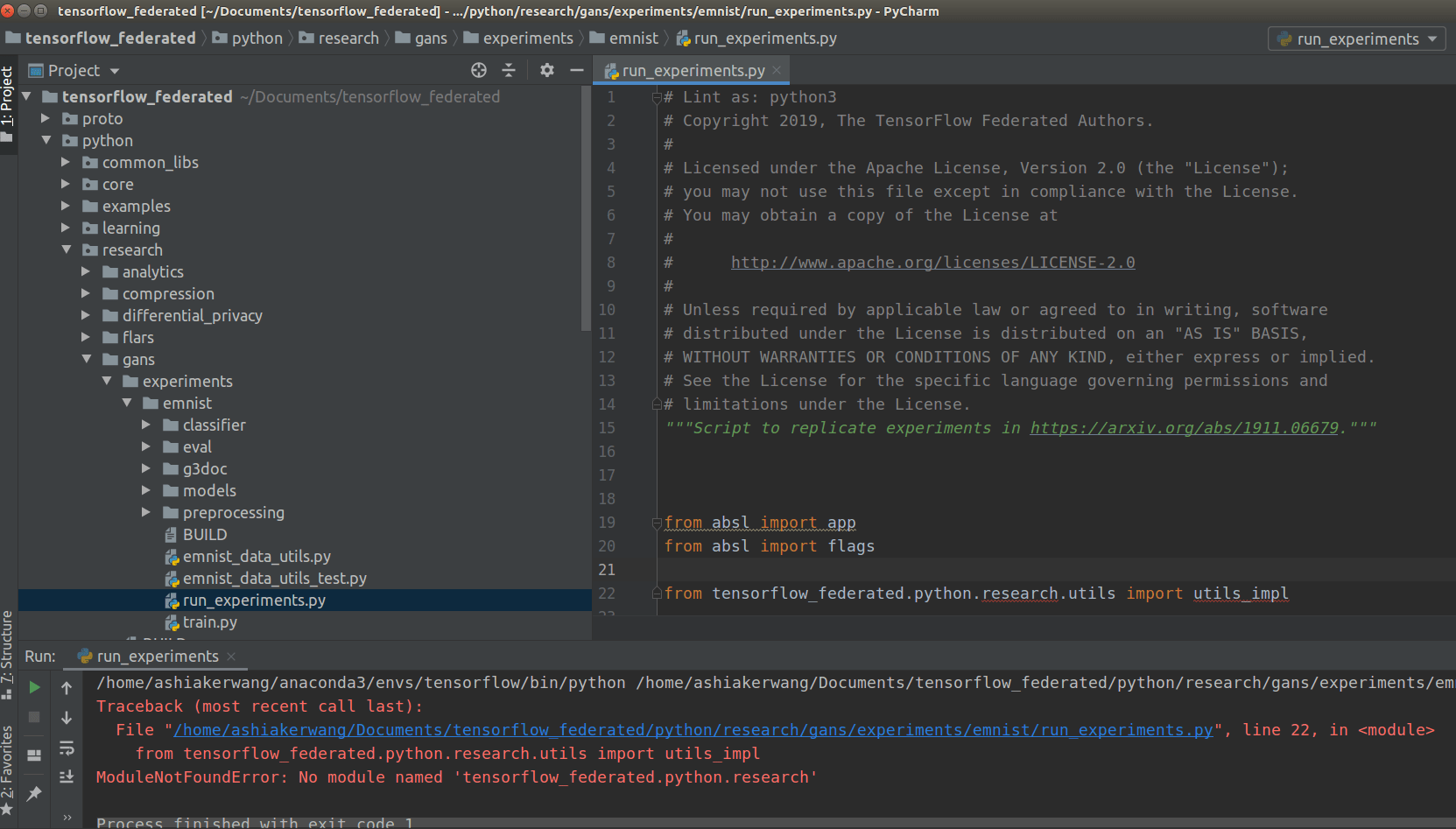Open Project panel settings gear

(x=547, y=70)
